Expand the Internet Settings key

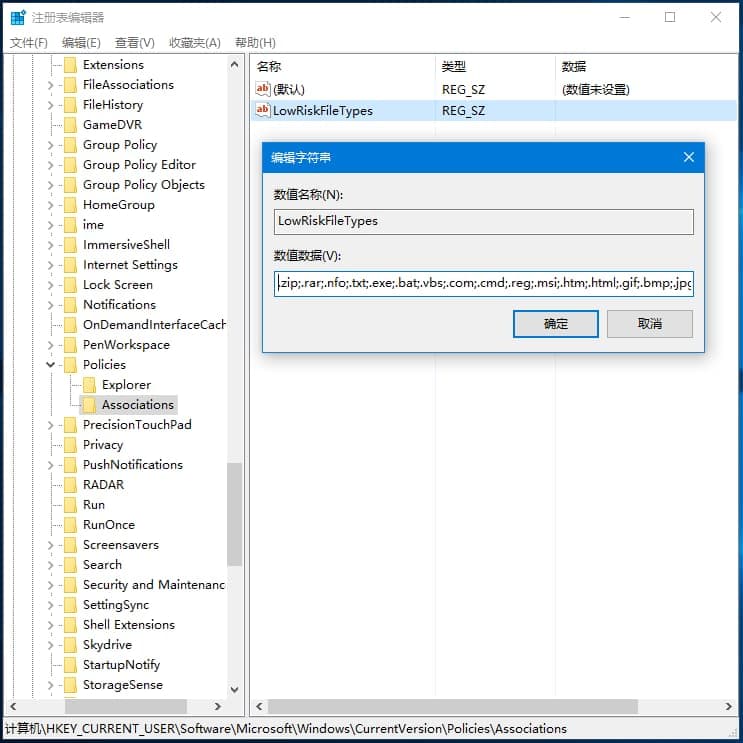click(51, 265)
